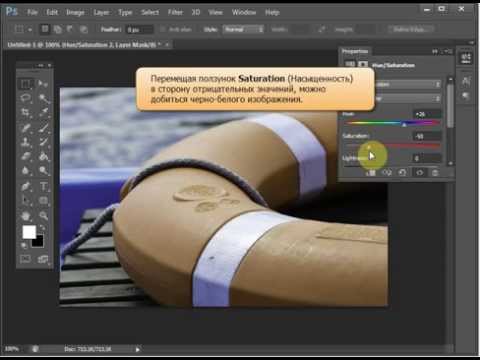Delete this adjustment layer trash icon
The height and width of the screenshot is (360, 480).
435,173
